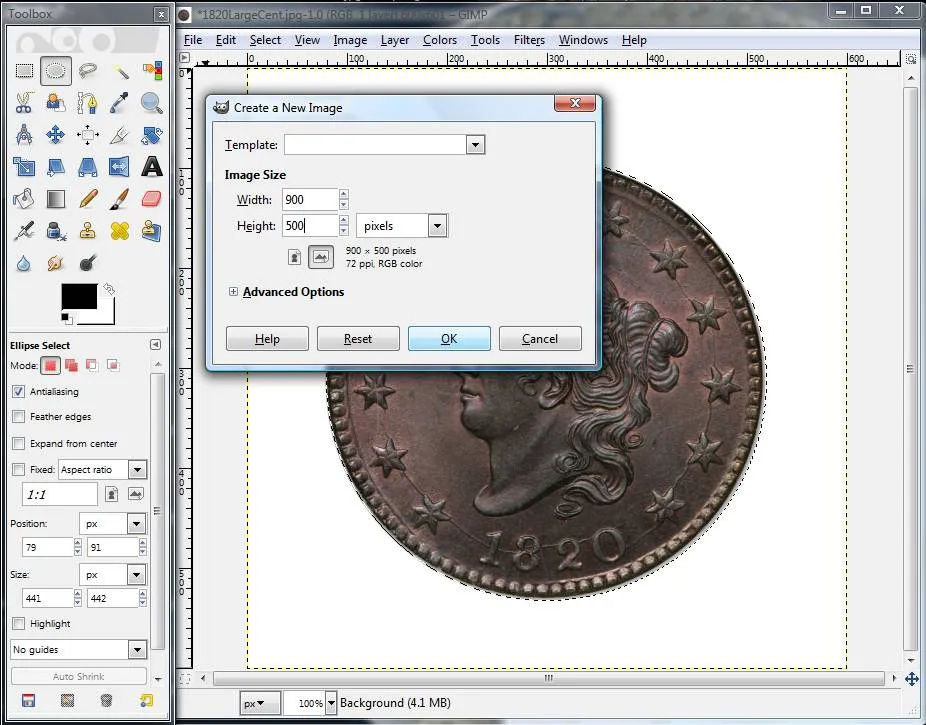
Task: Select the Paths tool
Action: [88, 103]
